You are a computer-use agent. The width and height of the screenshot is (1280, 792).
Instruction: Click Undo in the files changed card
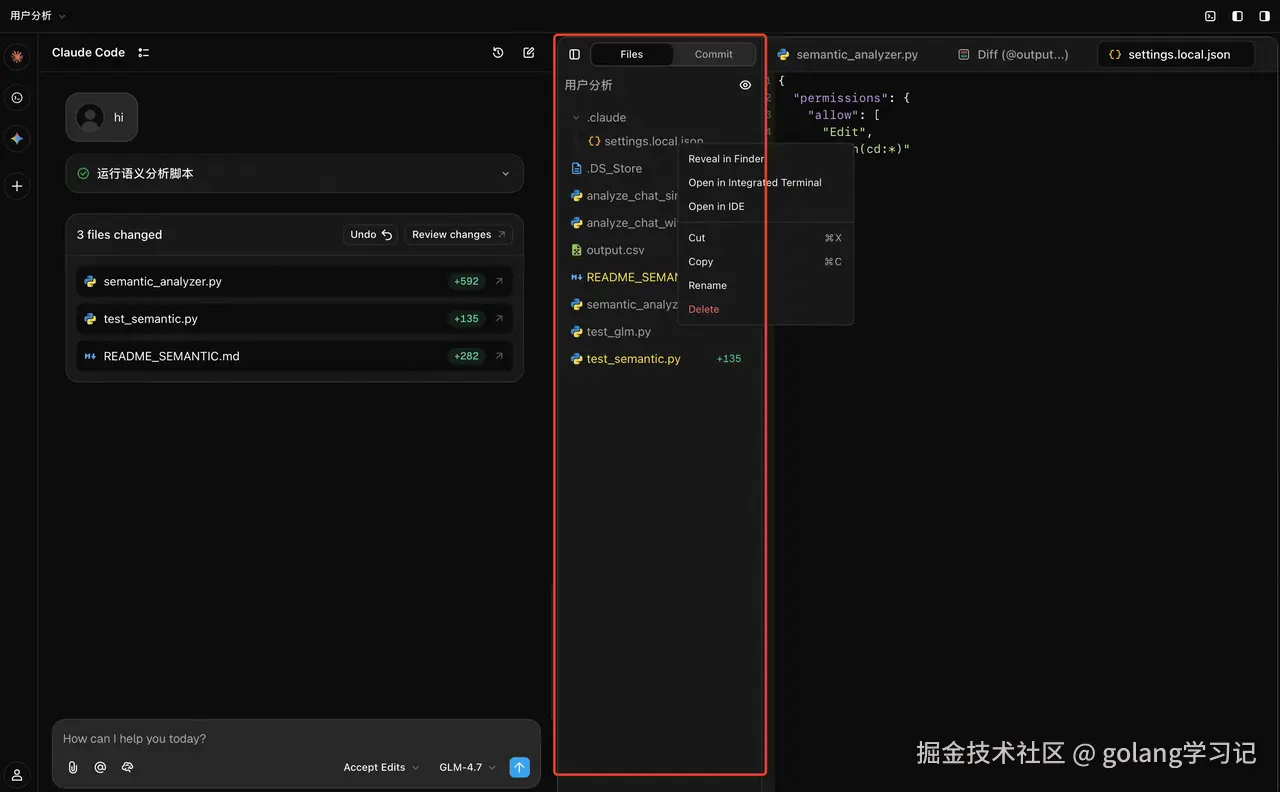click(x=370, y=234)
